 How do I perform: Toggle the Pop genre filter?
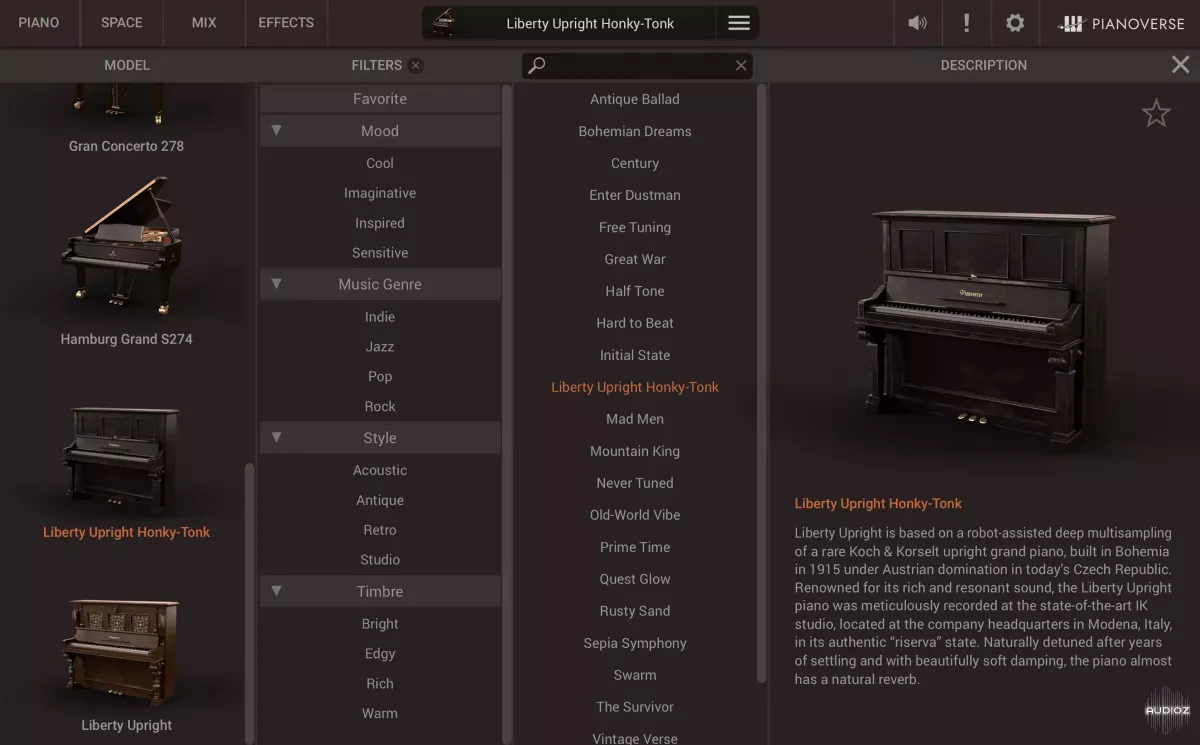click(x=380, y=376)
